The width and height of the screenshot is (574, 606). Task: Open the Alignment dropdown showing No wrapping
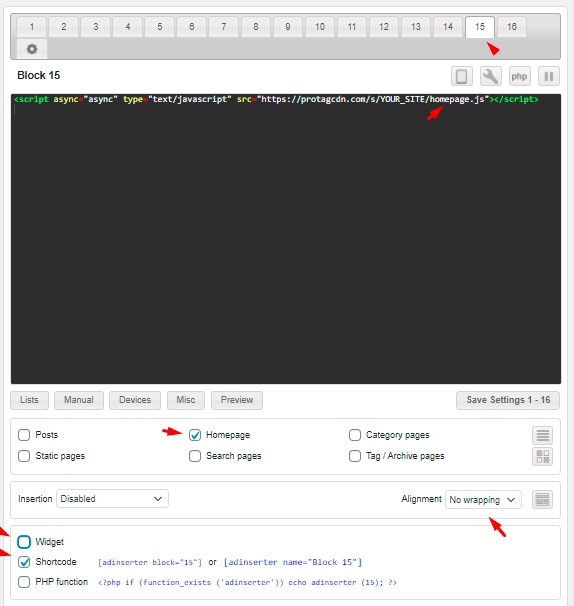(483, 499)
